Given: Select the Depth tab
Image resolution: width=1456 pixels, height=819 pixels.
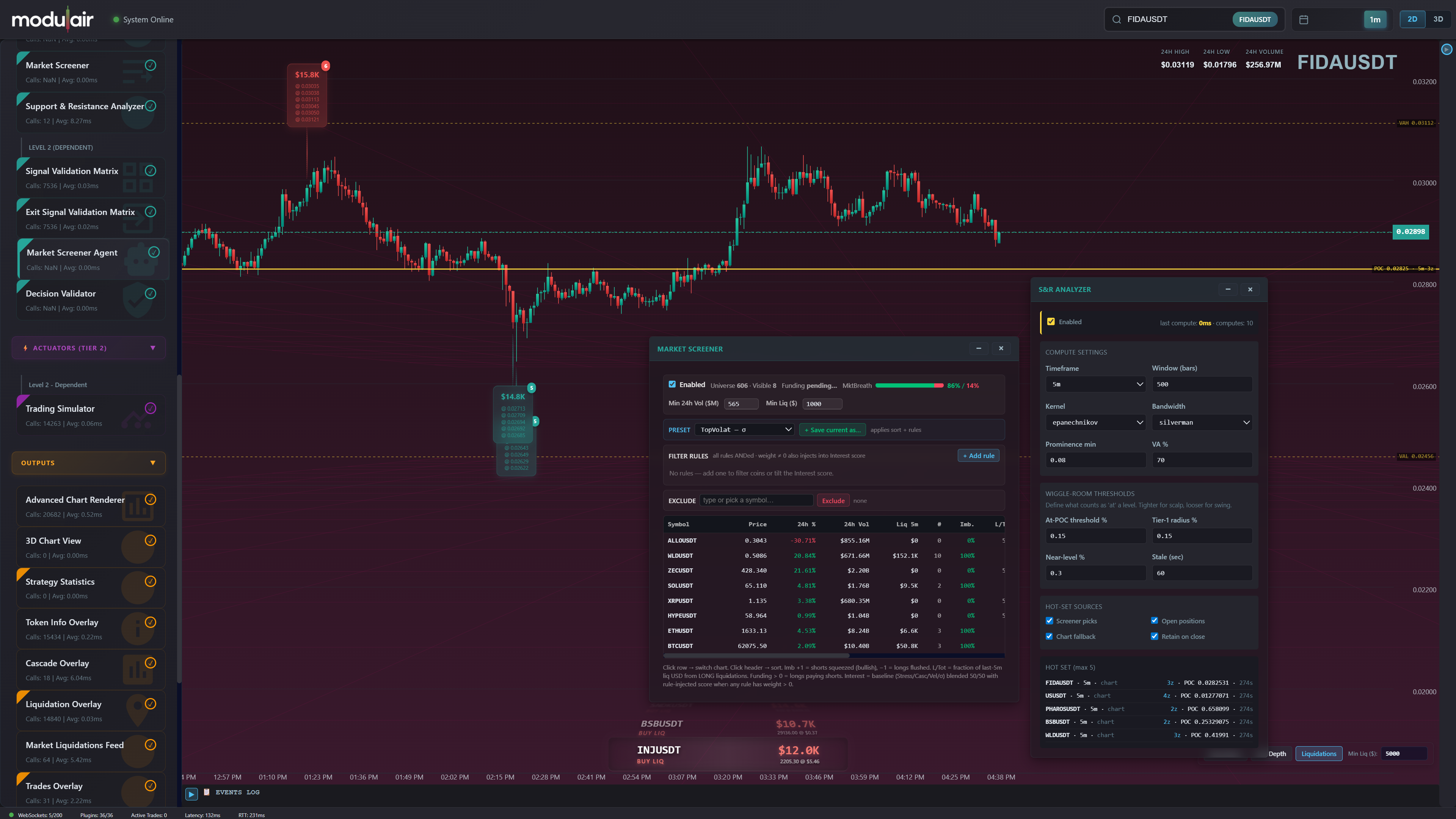Looking at the screenshot, I should coord(1277,753).
